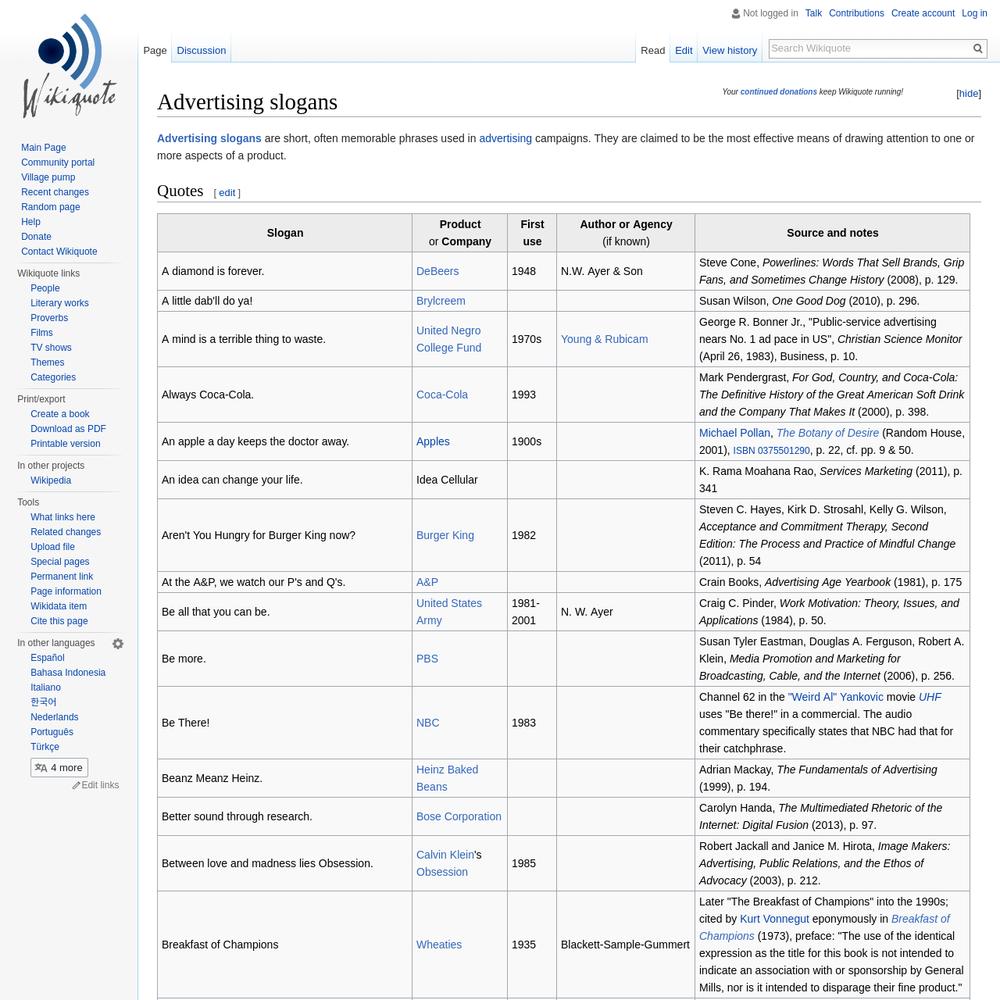The width and height of the screenshot is (1000, 1000).
Task: Open the "Weird Al" Yankovic link
Action: click(835, 697)
